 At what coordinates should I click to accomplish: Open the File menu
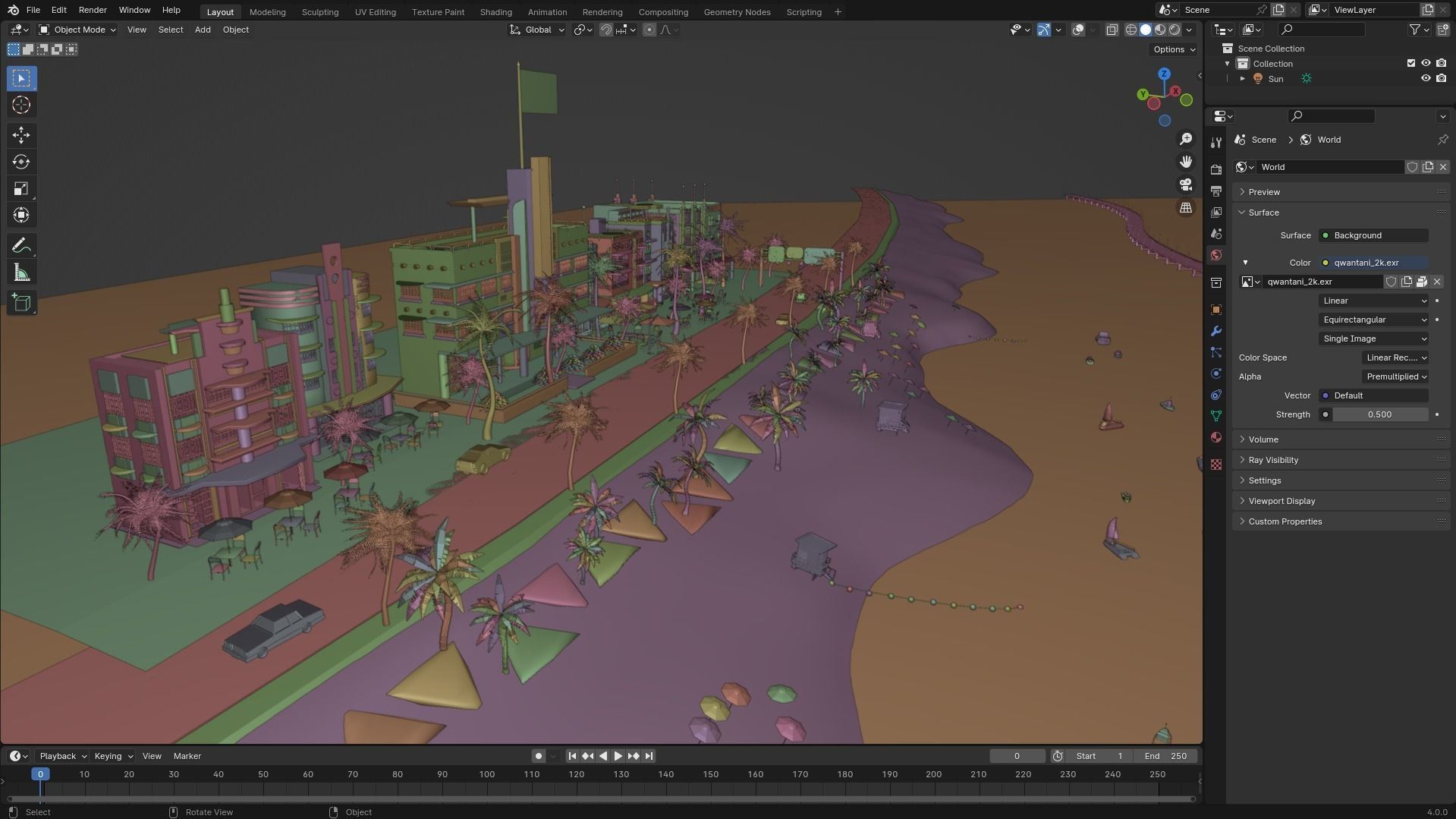click(33, 10)
